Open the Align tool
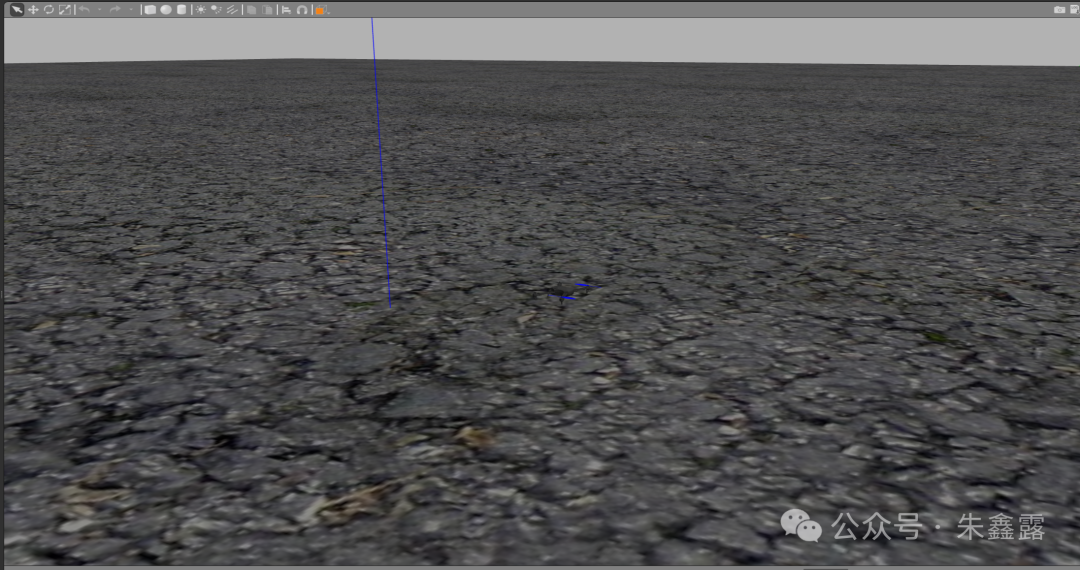1080x570 pixels. [x=286, y=10]
